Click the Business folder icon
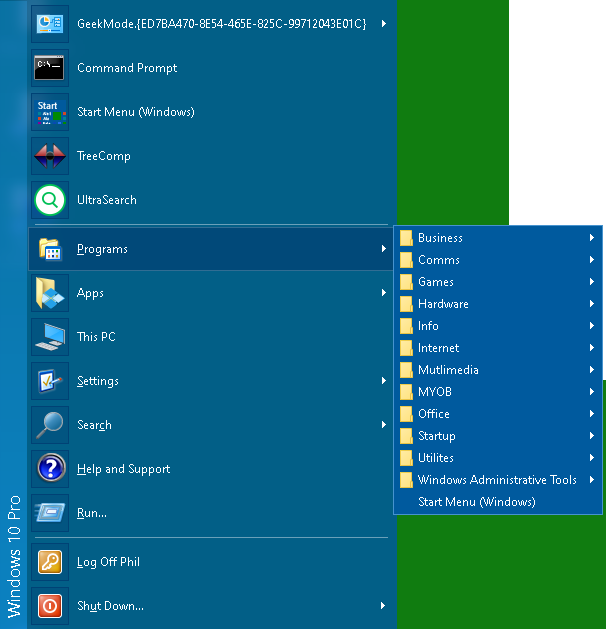This screenshot has height=629, width=606. [406, 238]
